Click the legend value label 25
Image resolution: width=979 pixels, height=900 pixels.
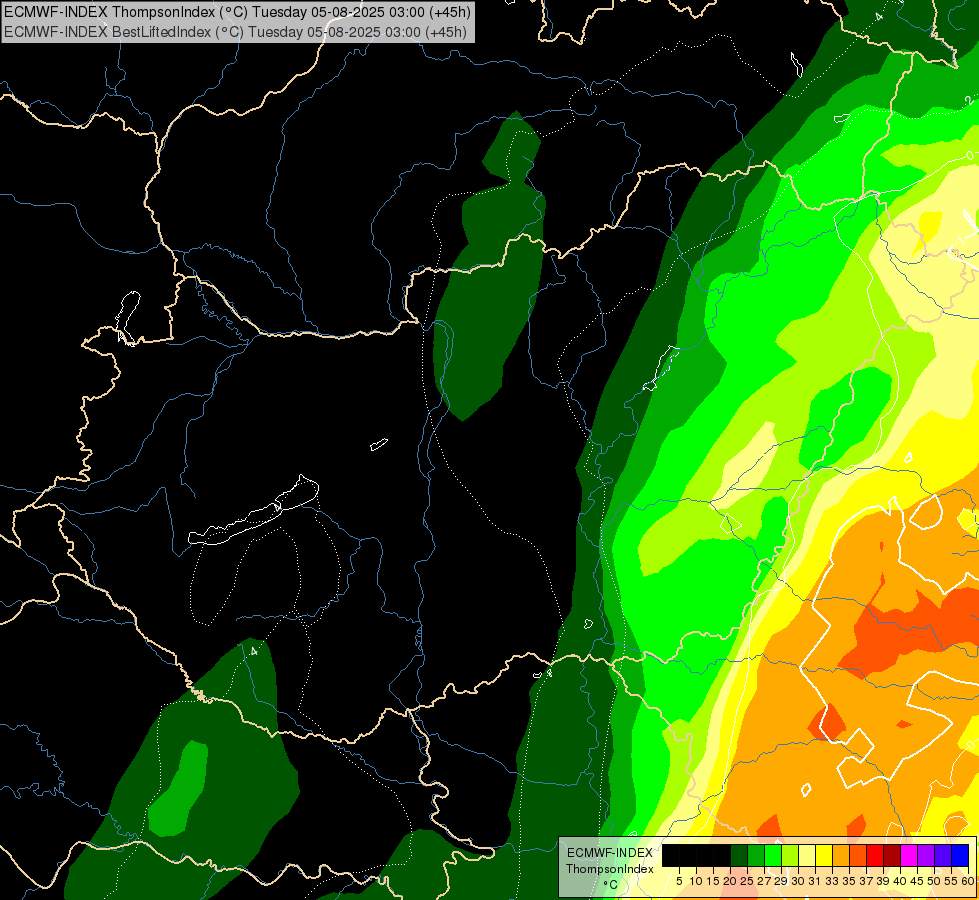pyautogui.click(x=747, y=881)
